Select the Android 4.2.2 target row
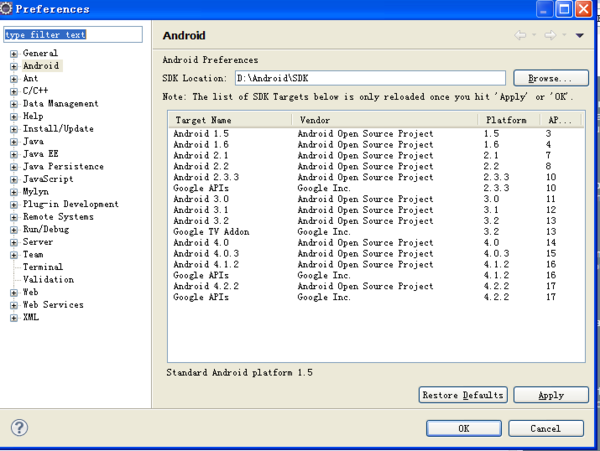This screenshot has width=600, height=451. click(376, 286)
